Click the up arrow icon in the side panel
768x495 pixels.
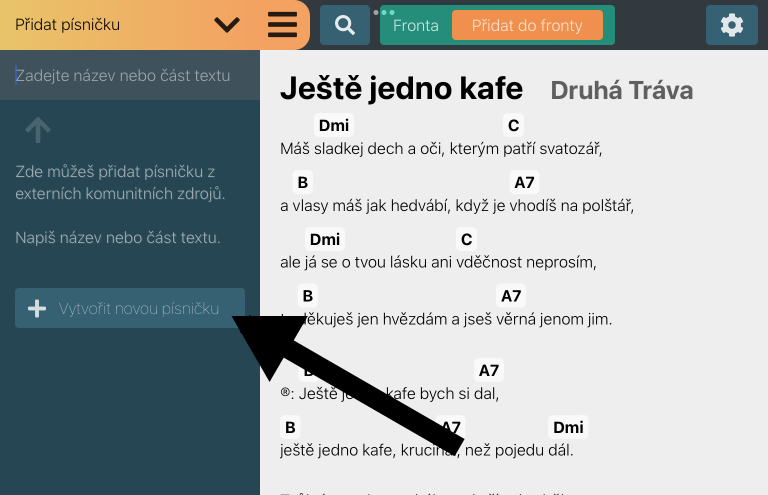(x=38, y=130)
